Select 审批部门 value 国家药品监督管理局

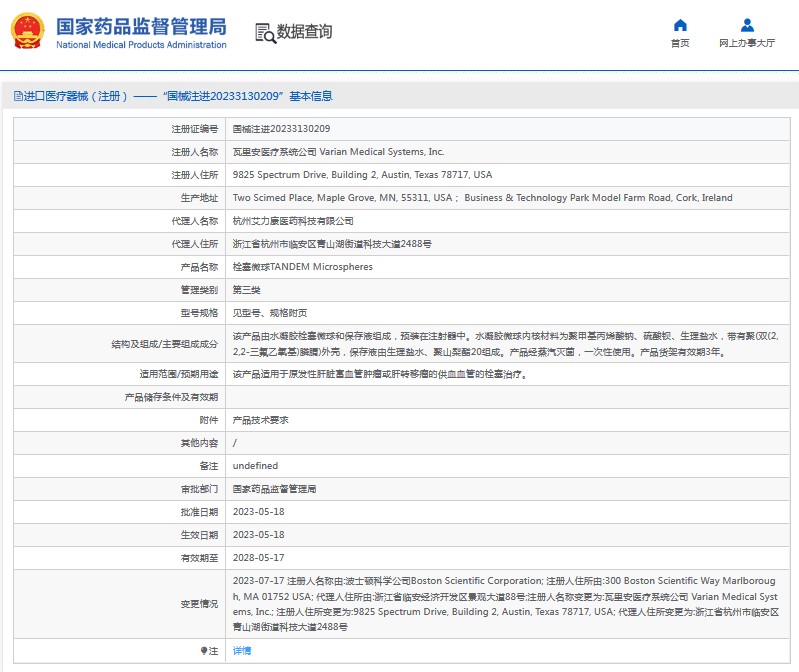[x=274, y=489]
